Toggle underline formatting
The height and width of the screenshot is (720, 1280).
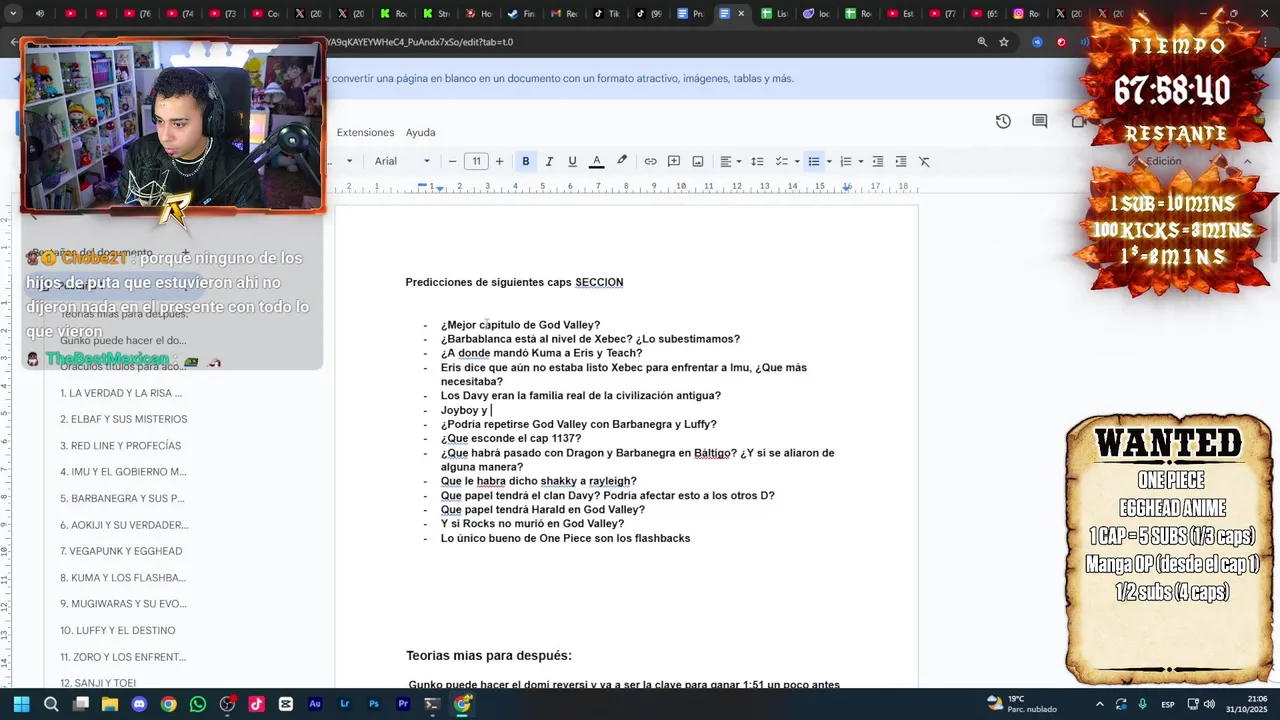click(x=572, y=161)
